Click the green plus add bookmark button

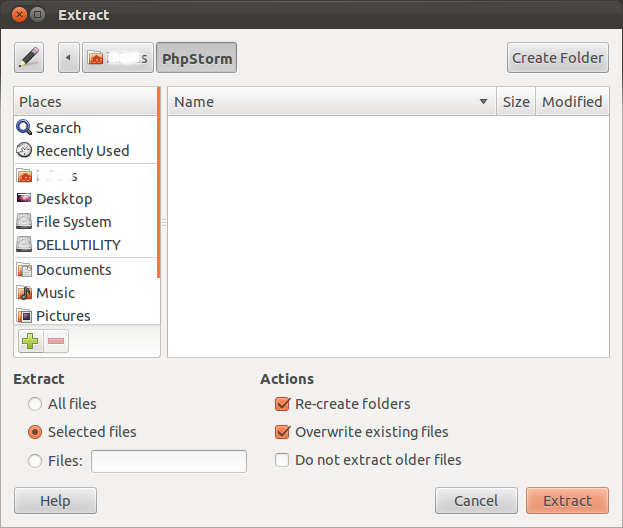(x=30, y=341)
